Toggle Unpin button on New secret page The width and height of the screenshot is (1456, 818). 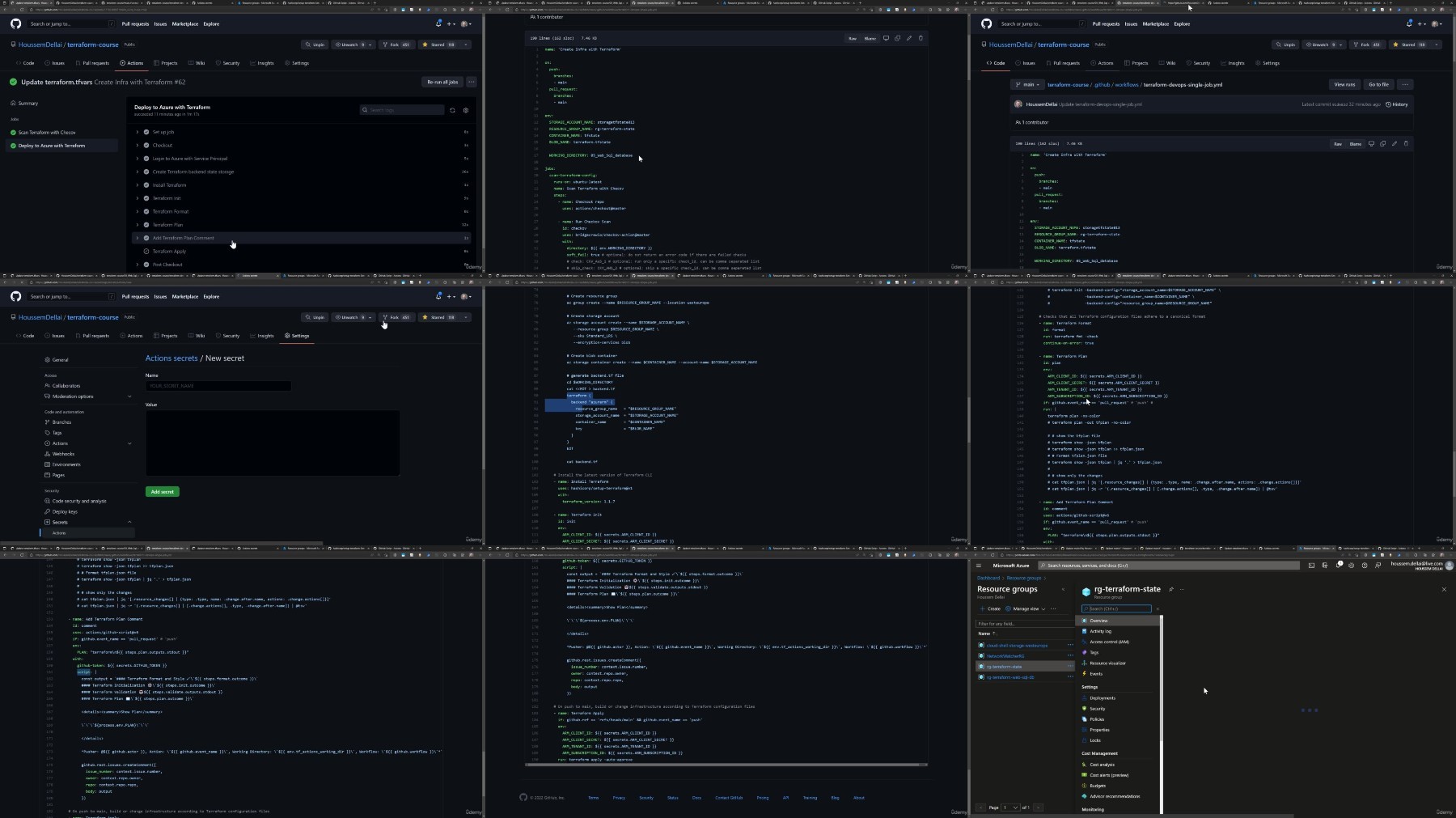pos(315,317)
